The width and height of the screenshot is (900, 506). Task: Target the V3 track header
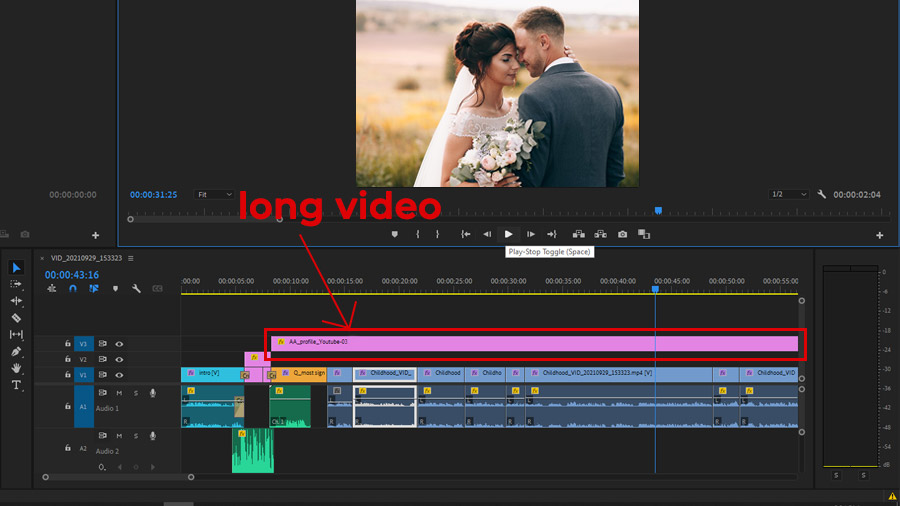[x=84, y=344]
